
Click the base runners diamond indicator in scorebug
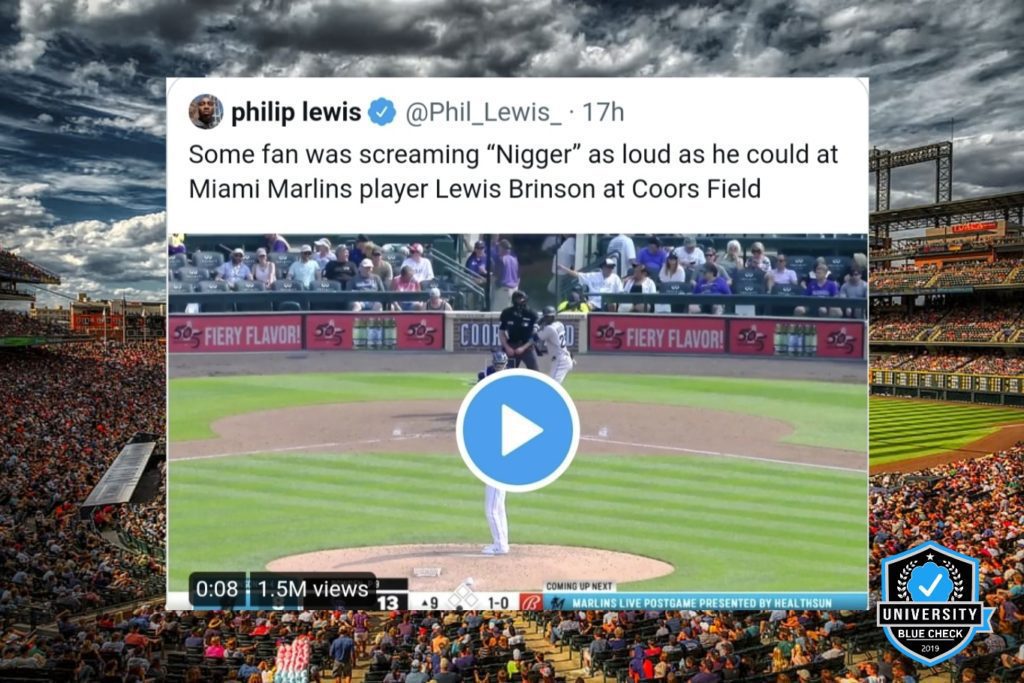tap(462, 597)
